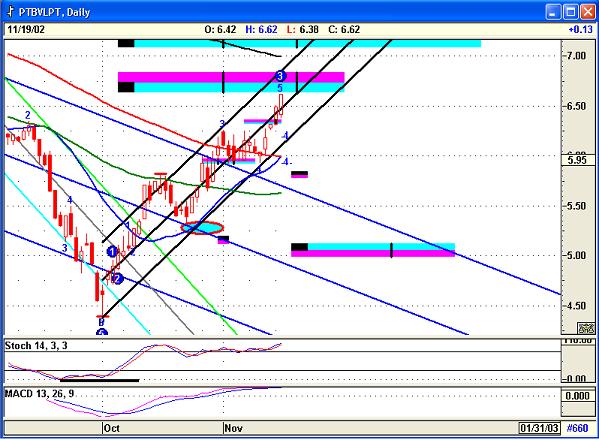599x440 pixels.
Task: Click the chart icon in title bar
Action: tap(10, 12)
